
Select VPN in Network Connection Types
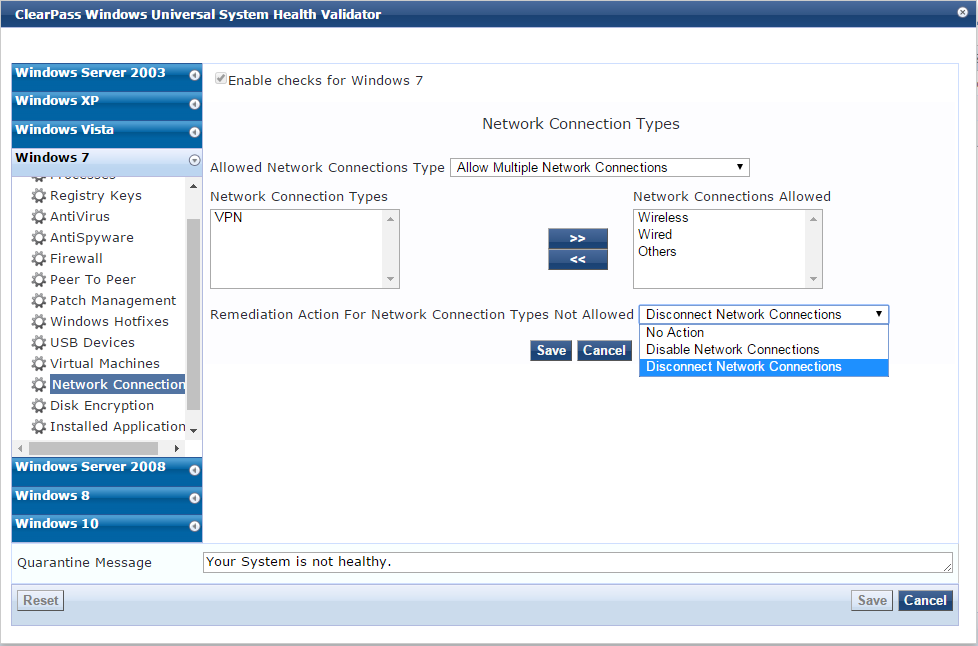(228, 218)
